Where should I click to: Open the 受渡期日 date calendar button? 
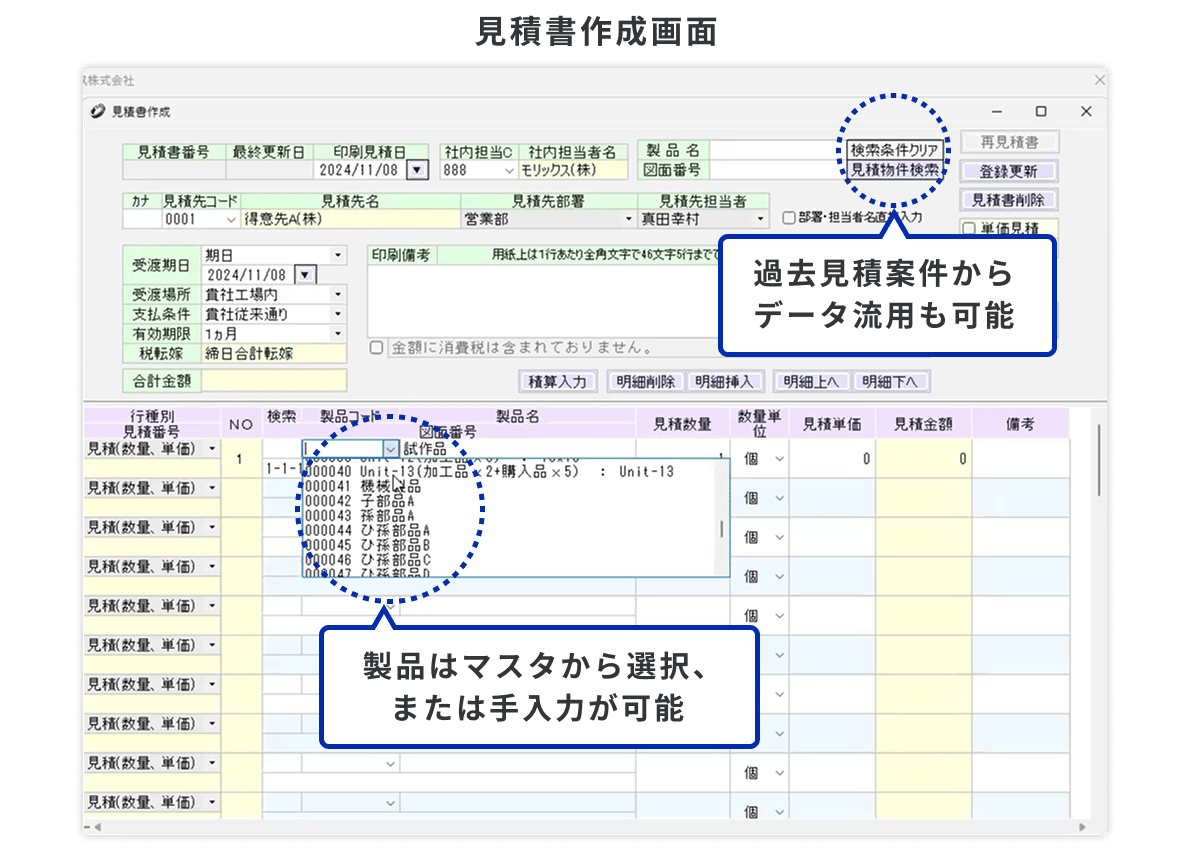pyautogui.click(x=305, y=275)
